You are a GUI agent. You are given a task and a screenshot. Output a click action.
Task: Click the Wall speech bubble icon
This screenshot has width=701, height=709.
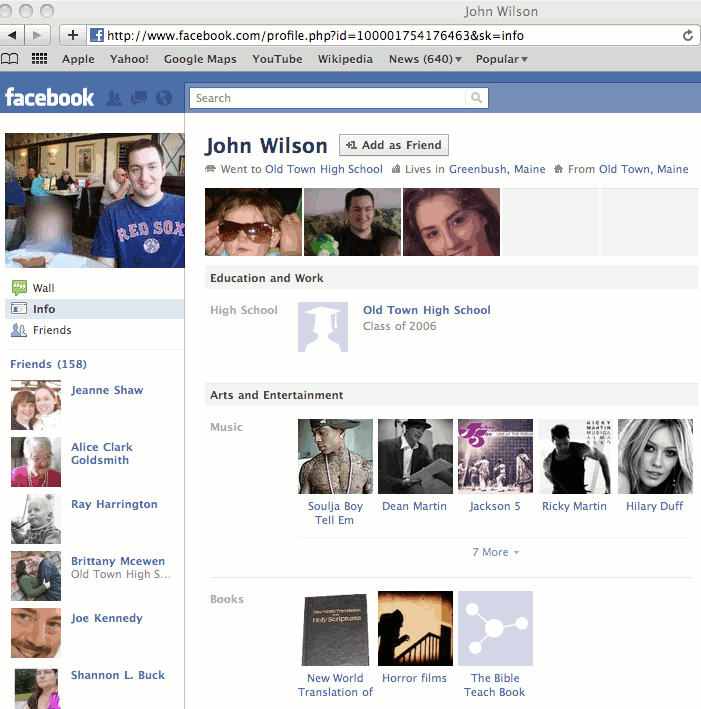click(x=19, y=288)
